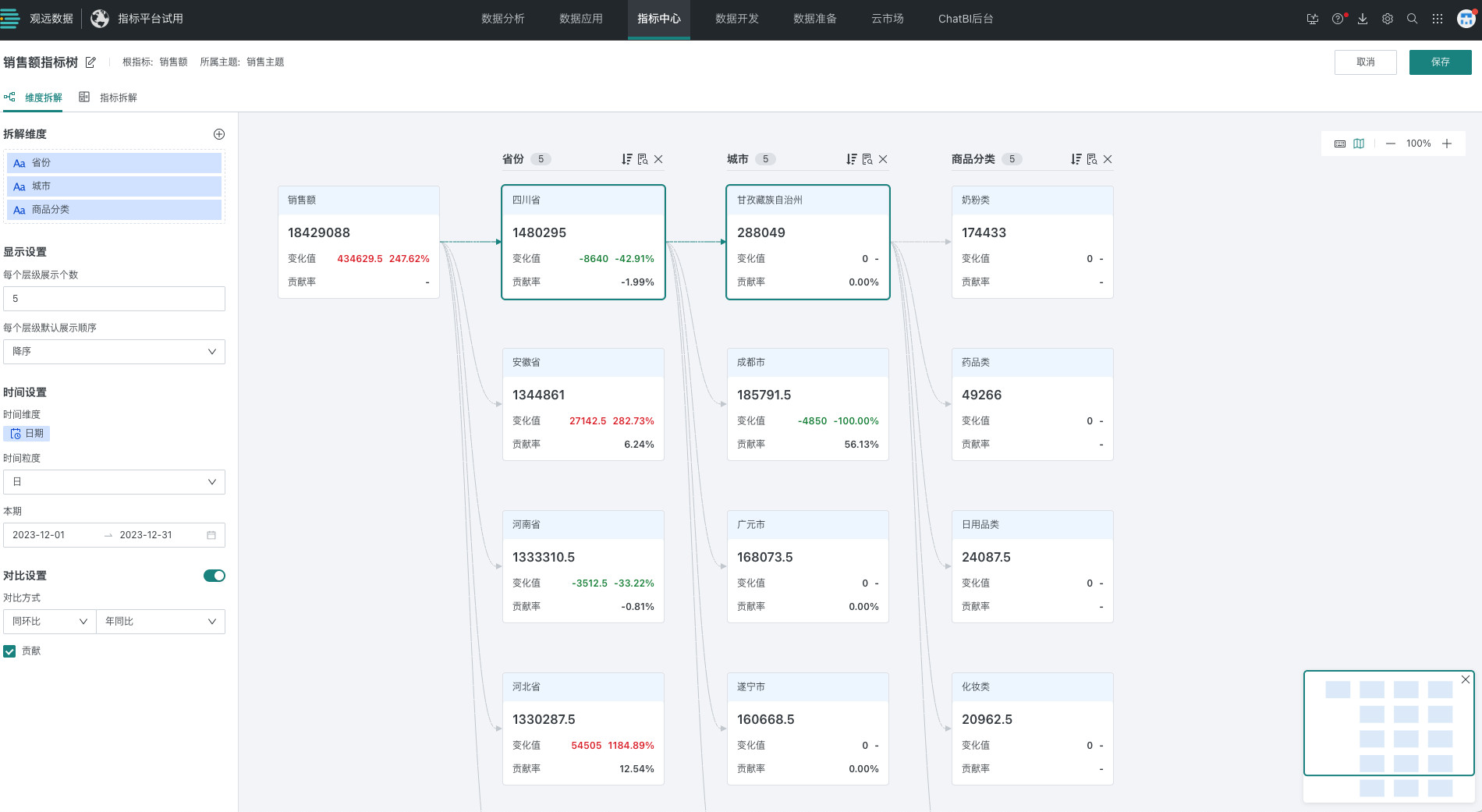Open the 数据分析 menu
Screen dimensions: 1482x812
point(502,19)
